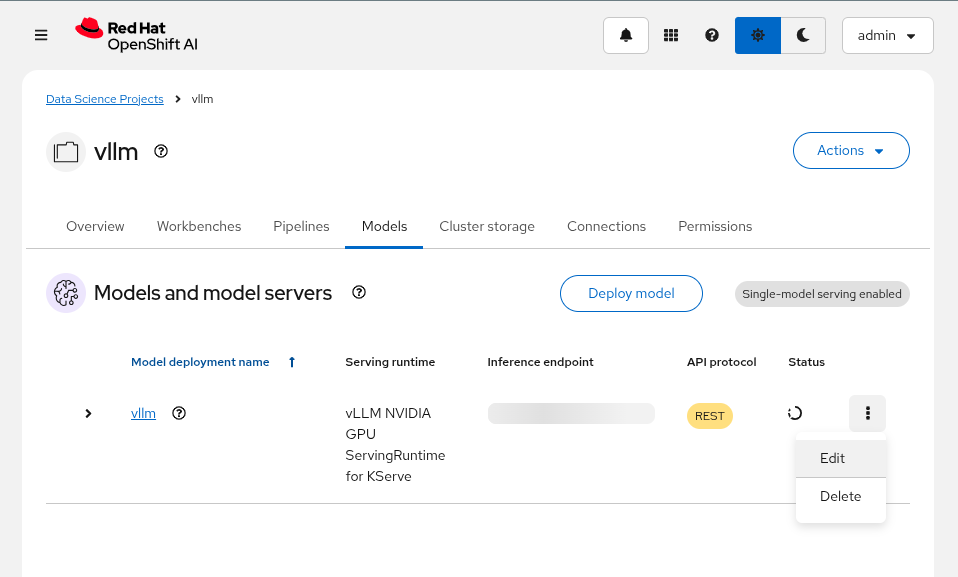Viewport: 958px width, 577px height.
Task: Expand the vllm deployment row
Action: (89, 413)
